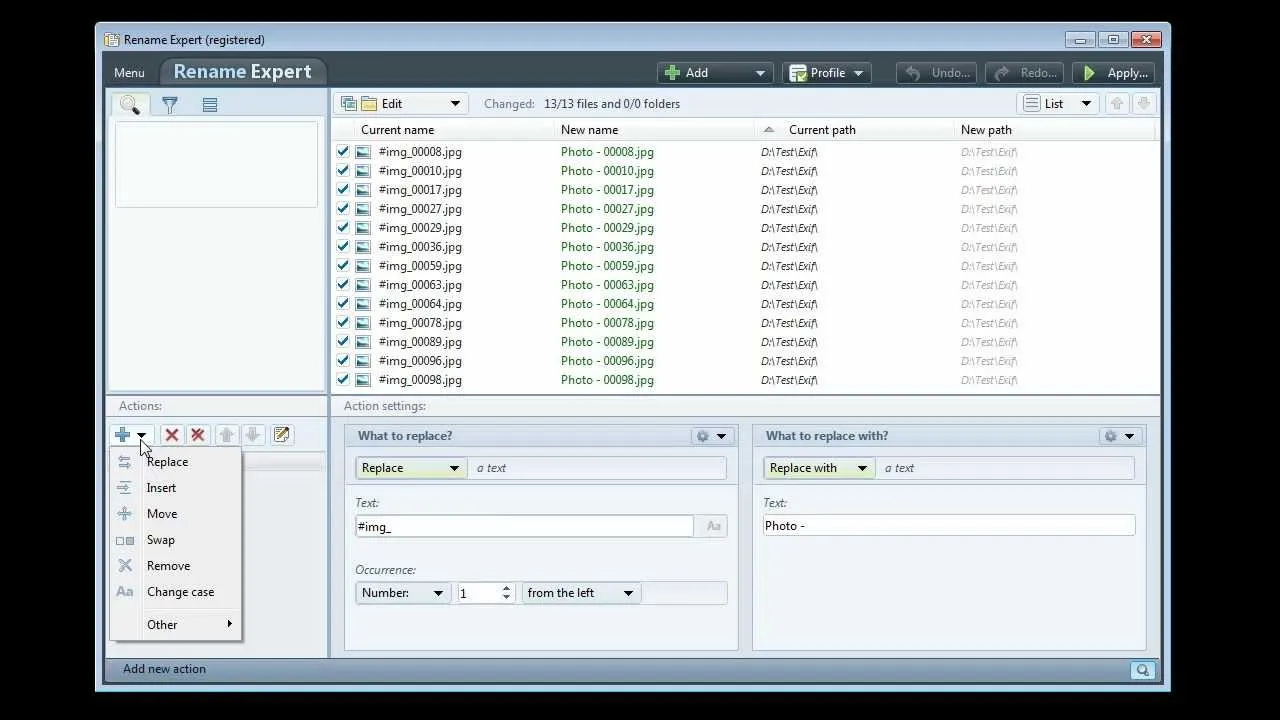The height and width of the screenshot is (720, 1280).
Task: Uncheck the #img_00036.jpg checkbox
Action: 343,247
